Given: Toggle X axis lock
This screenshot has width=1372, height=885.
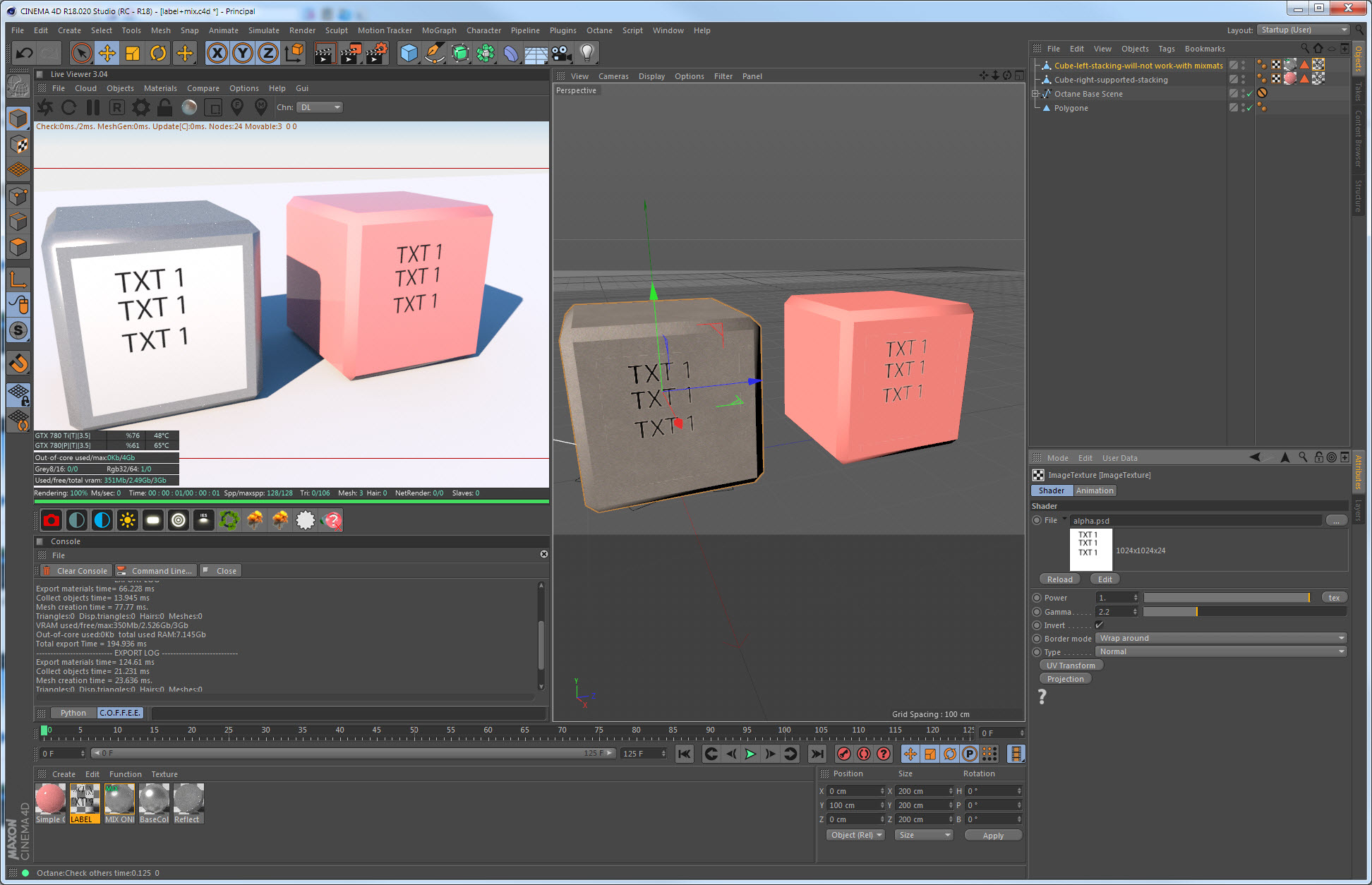Looking at the screenshot, I should pos(217,53).
